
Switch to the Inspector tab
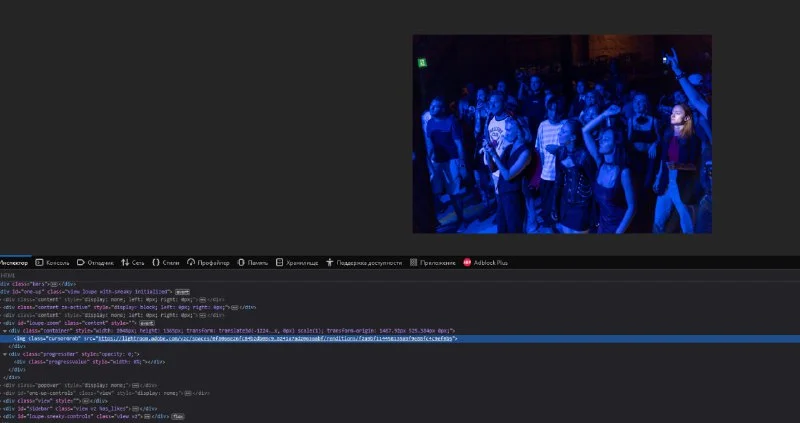pos(14,262)
